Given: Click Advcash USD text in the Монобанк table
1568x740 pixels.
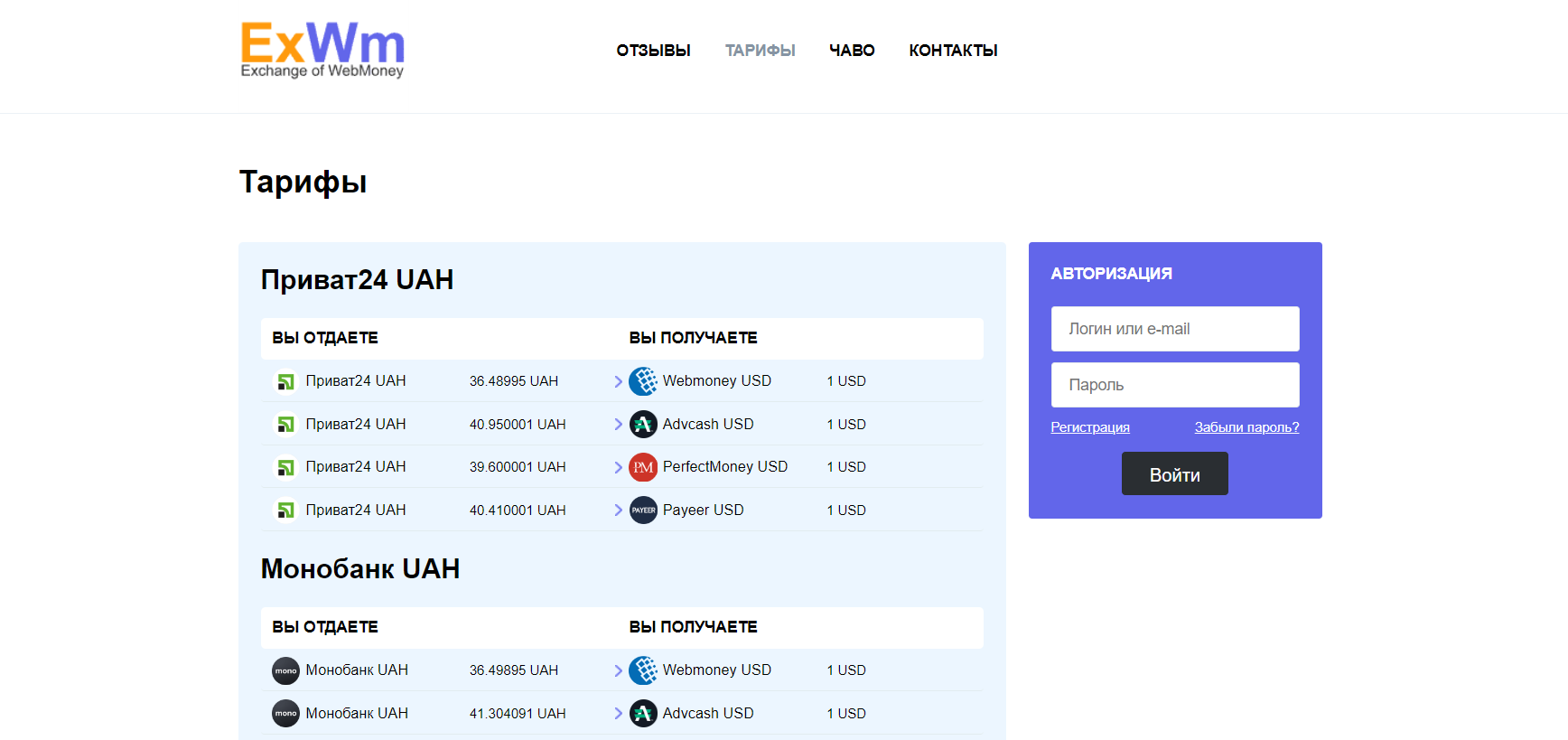Looking at the screenshot, I should [x=708, y=713].
